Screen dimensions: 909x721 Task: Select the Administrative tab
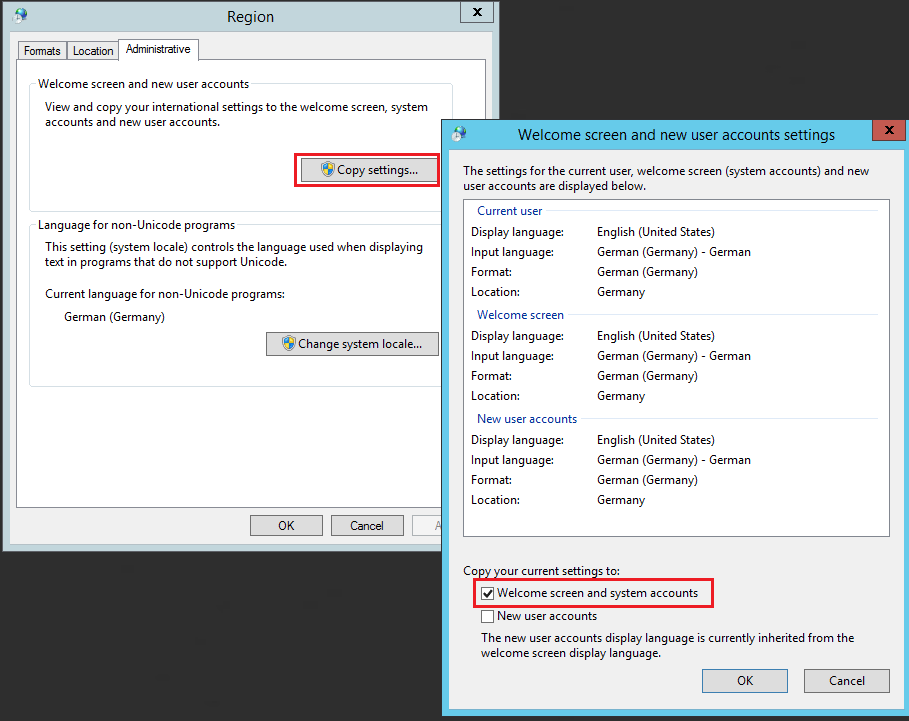[158, 49]
